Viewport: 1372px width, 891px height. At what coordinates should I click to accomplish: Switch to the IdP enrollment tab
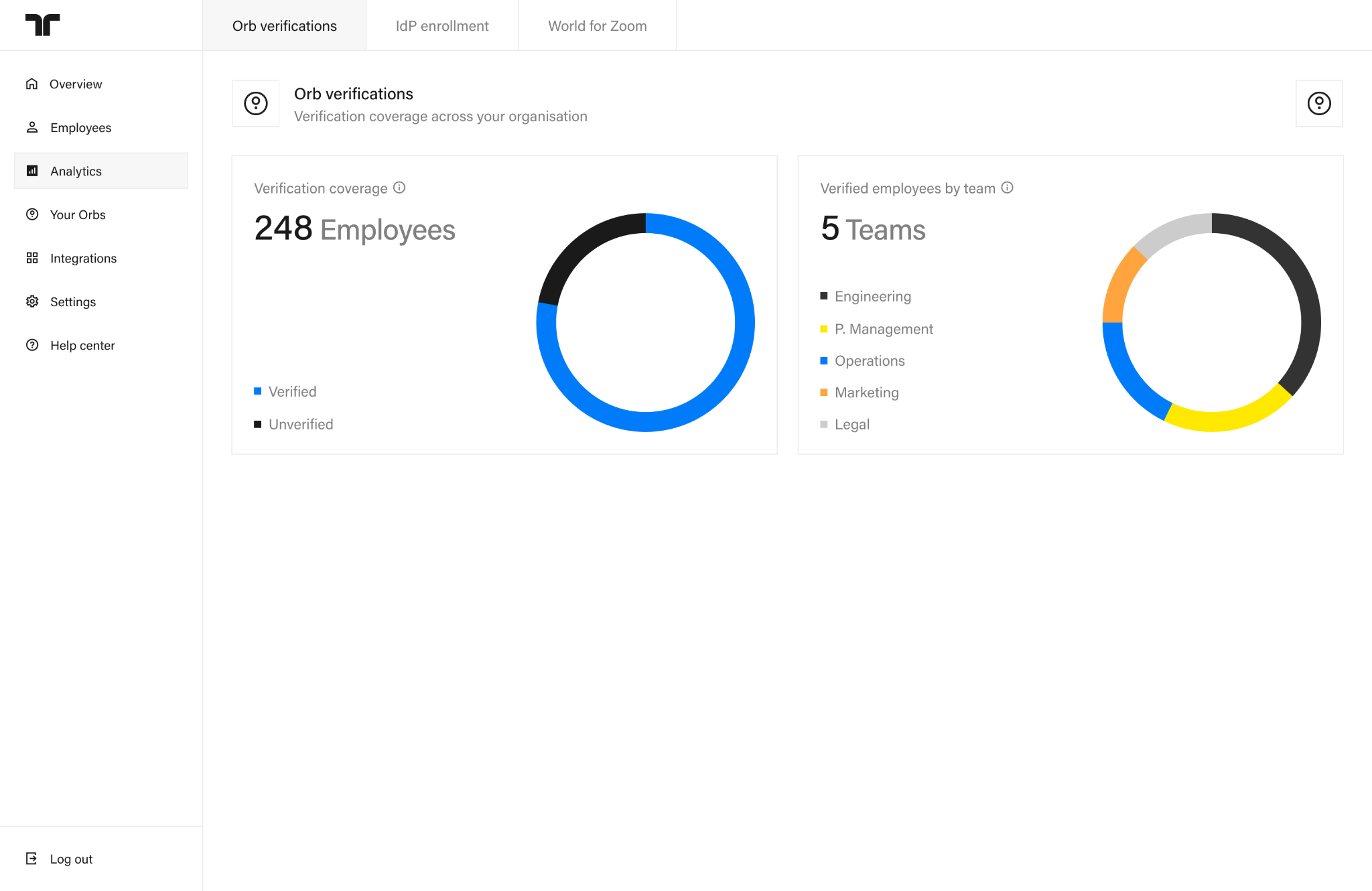pos(442,25)
